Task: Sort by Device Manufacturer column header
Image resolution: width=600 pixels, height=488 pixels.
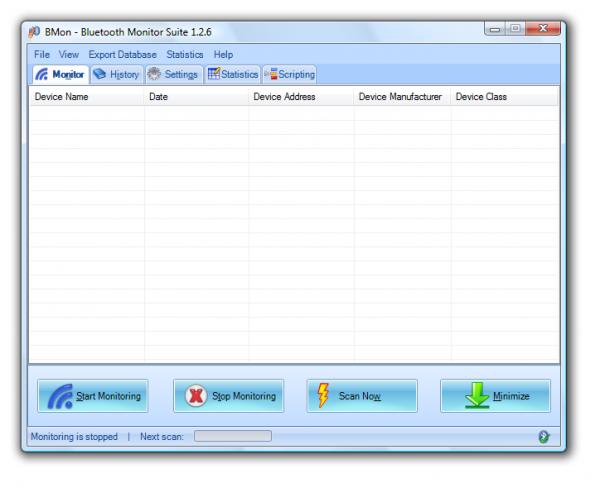Action: (402, 96)
